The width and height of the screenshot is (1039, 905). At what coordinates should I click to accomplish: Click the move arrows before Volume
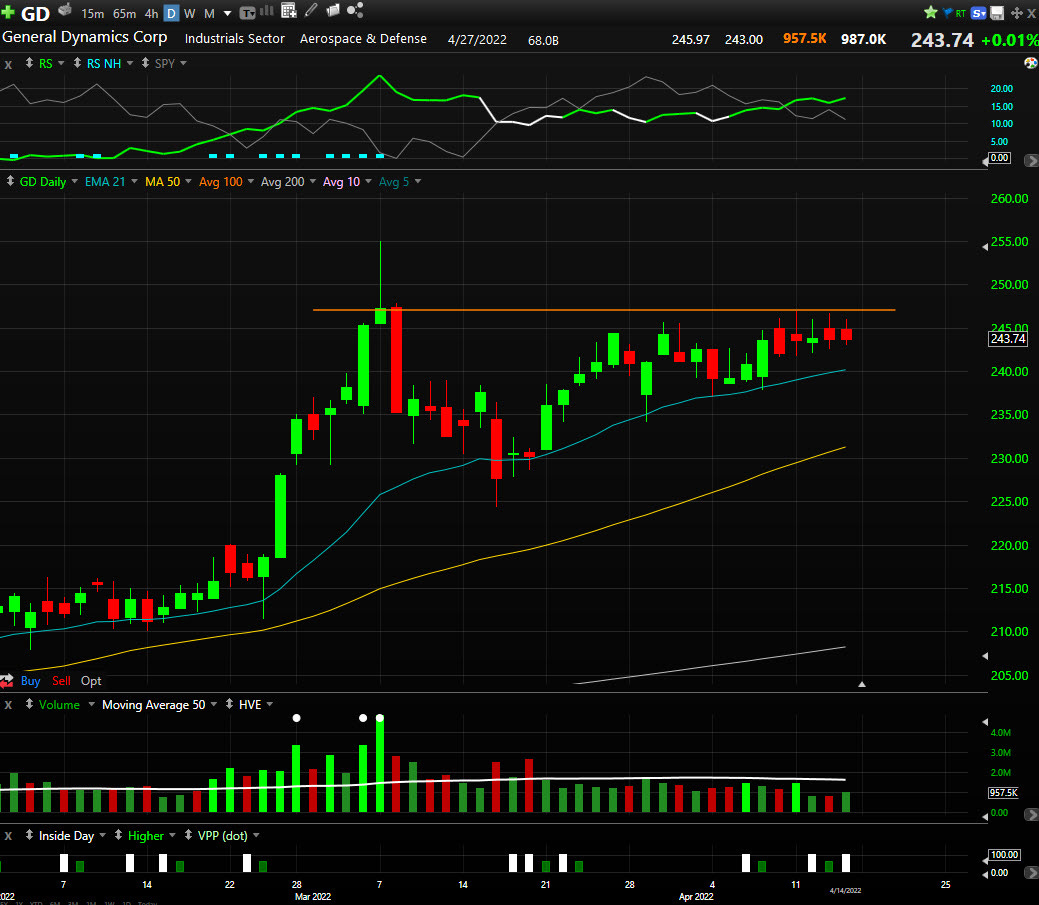(x=29, y=704)
